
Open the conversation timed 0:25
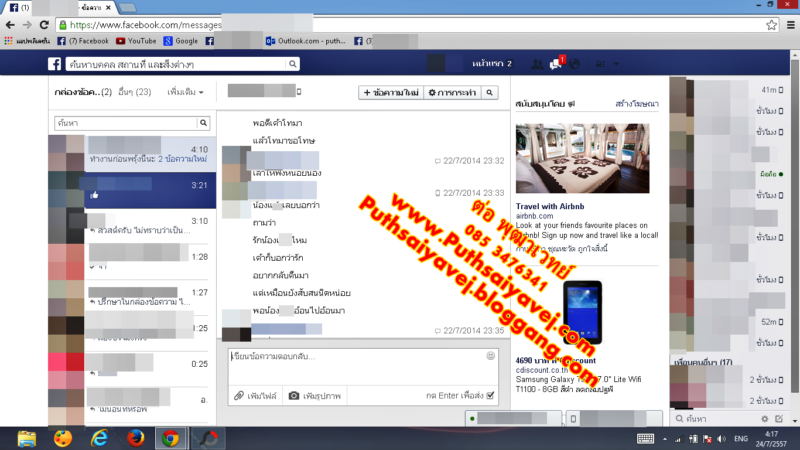click(132, 368)
